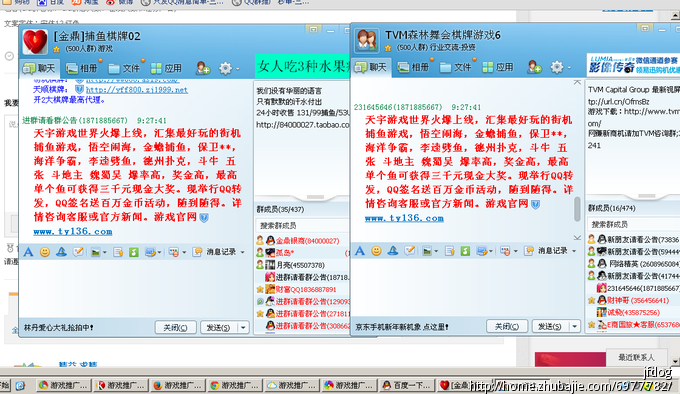This screenshot has width=680, height=394.
Task: Click 关闭(C) button in TVM森林舞会 window
Action: [507, 326]
